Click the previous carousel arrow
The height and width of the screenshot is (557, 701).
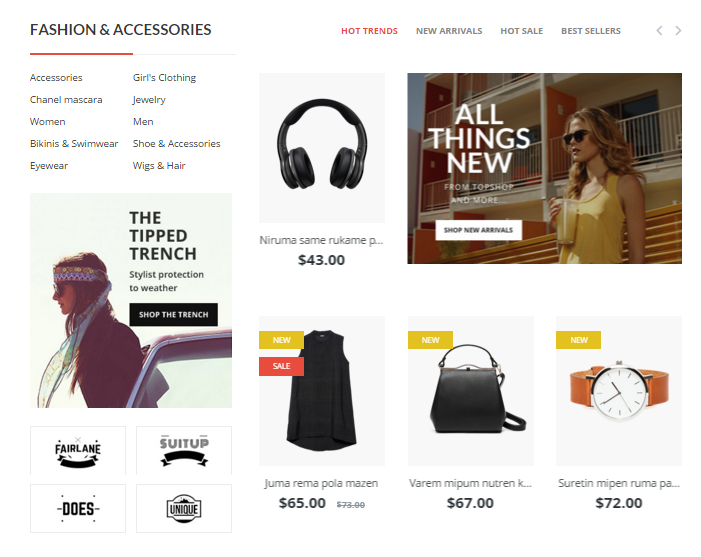click(659, 30)
